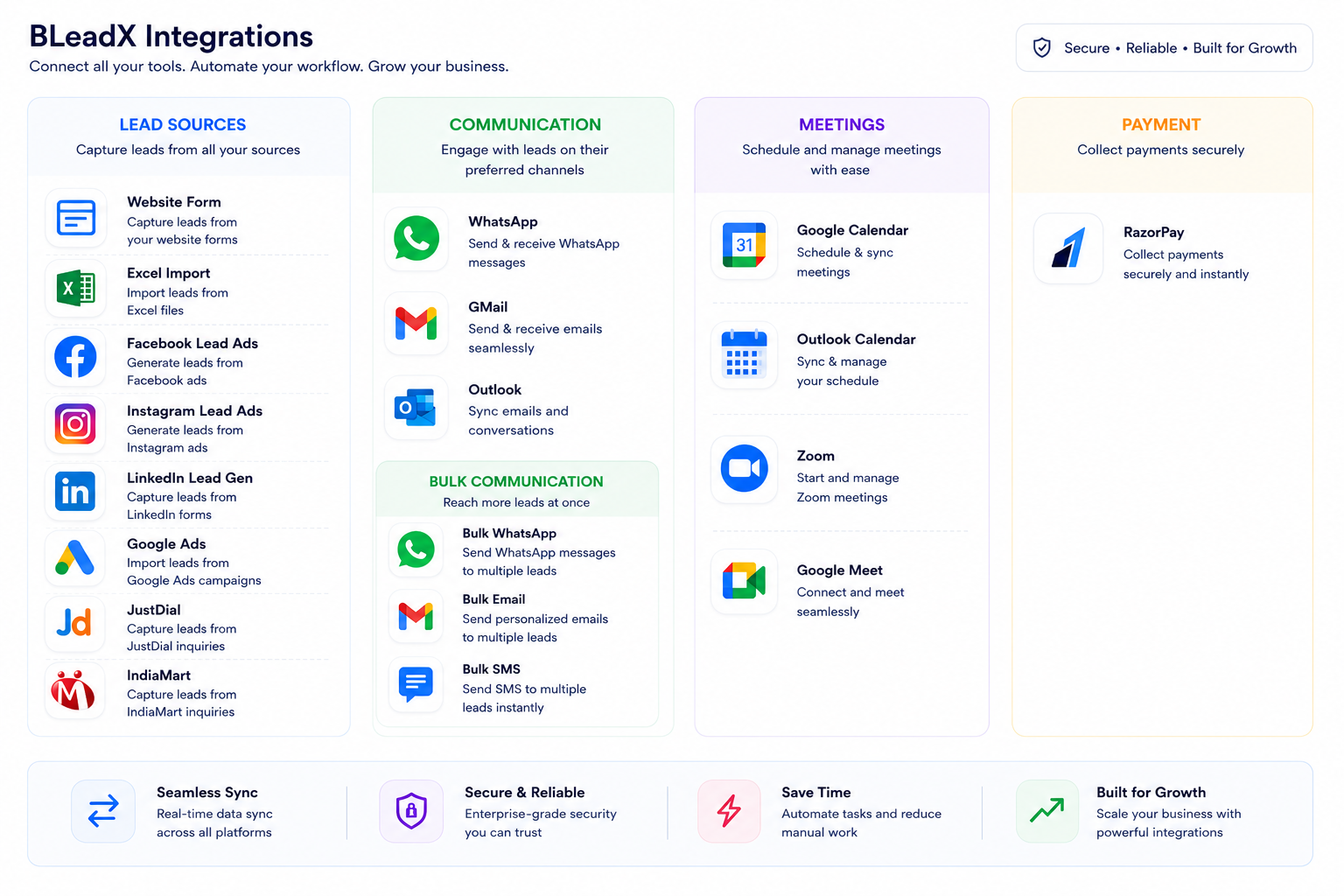
Task: Open the WhatsApp icon under Communication
Action: [416, 238]
